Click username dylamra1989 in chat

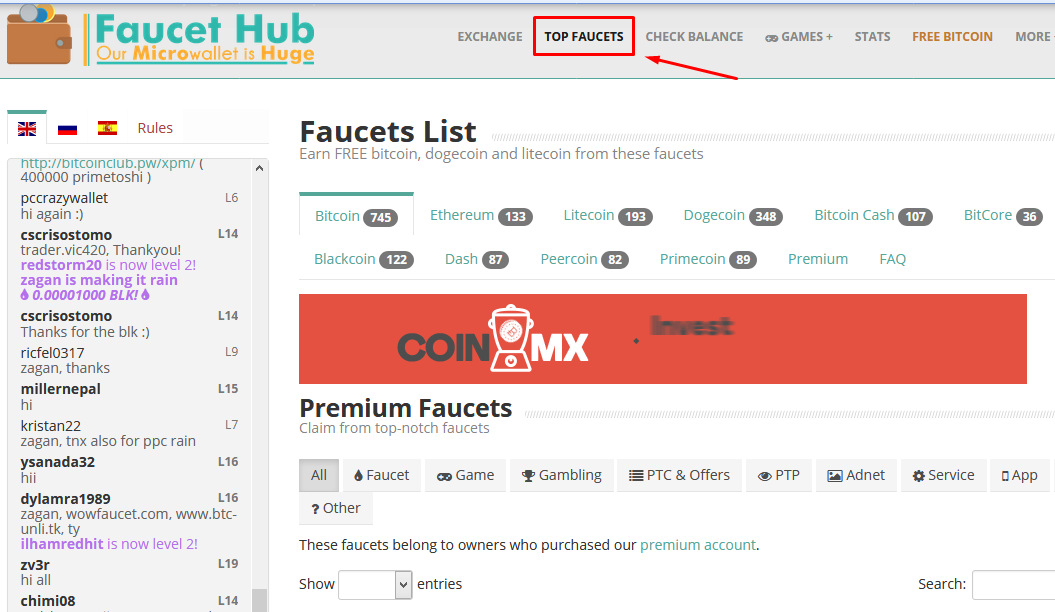65,499
